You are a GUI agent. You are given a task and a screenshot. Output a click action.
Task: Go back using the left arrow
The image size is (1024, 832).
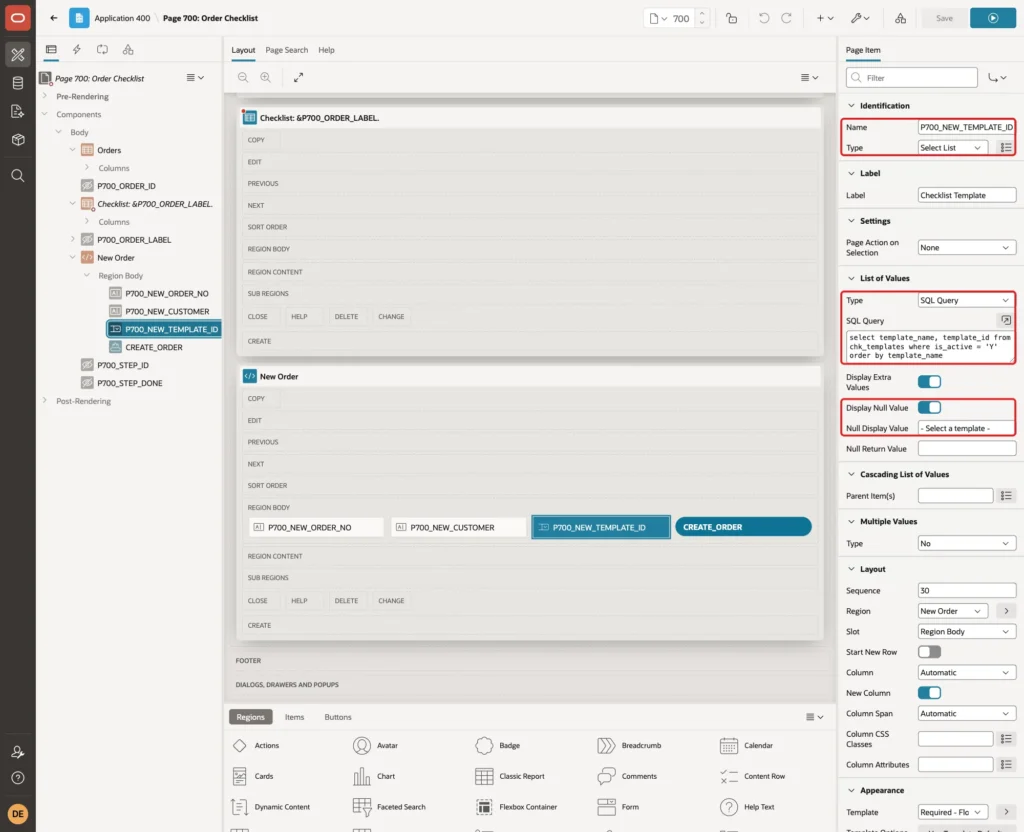coord(54,18)
